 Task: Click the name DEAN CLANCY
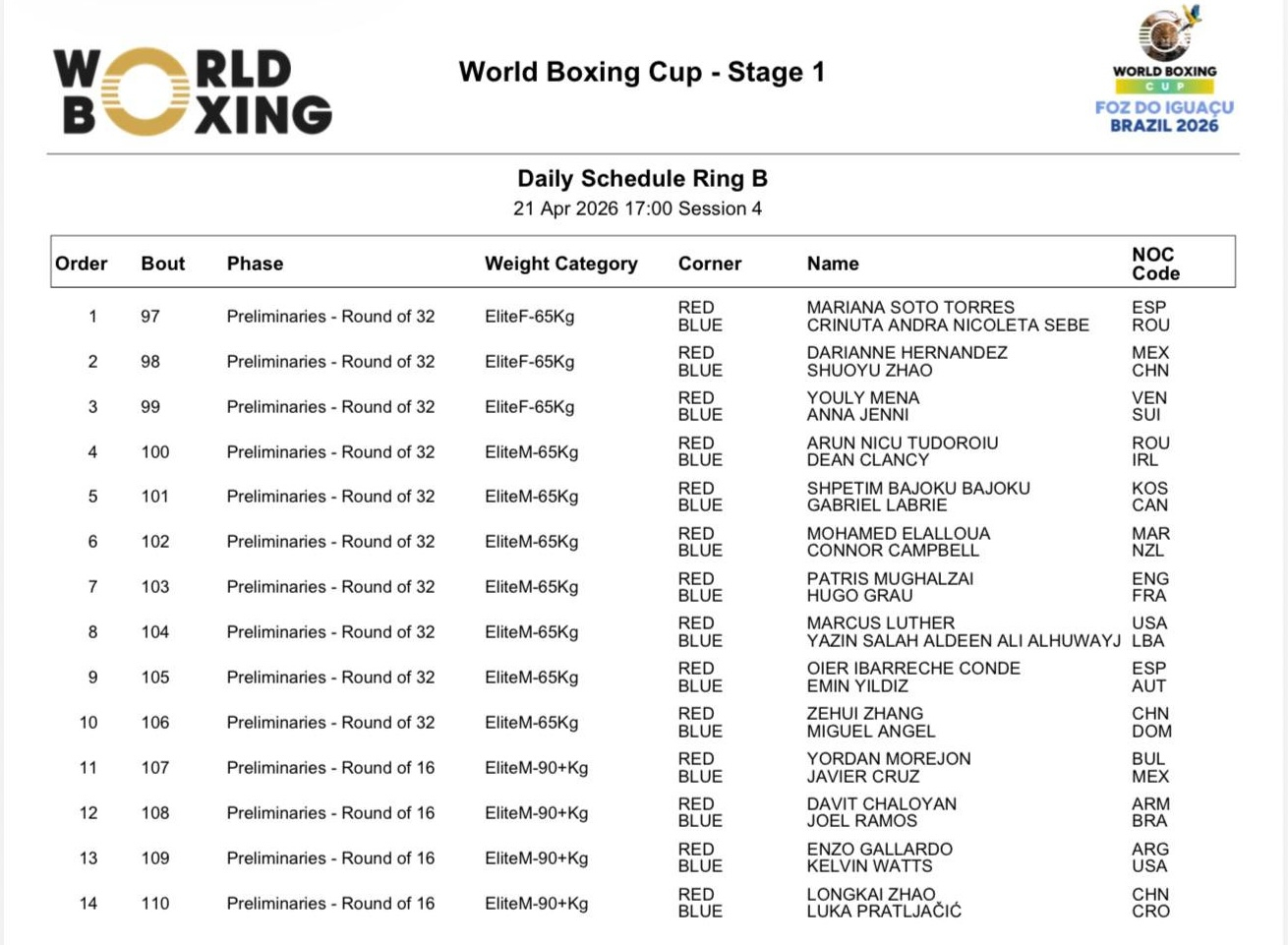click(x=867, y=460)
